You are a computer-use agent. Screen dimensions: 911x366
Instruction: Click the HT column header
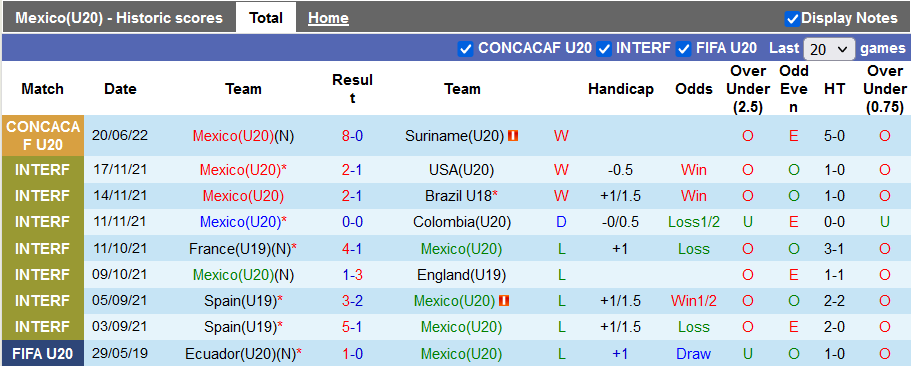834,89
